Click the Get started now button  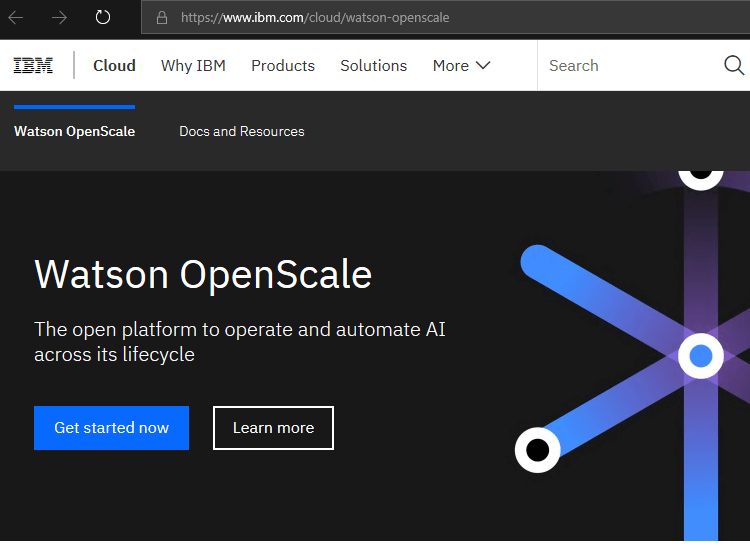click(x=111, y=428)
